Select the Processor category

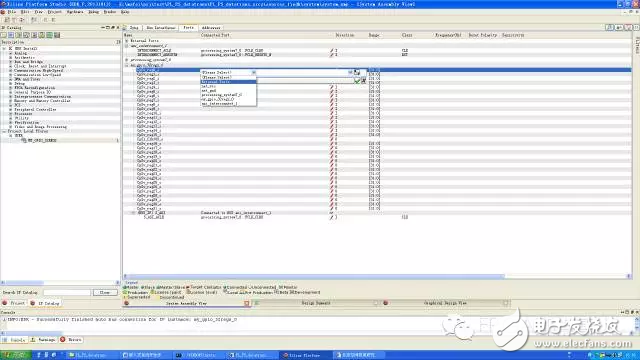click(x=23, y=114)
